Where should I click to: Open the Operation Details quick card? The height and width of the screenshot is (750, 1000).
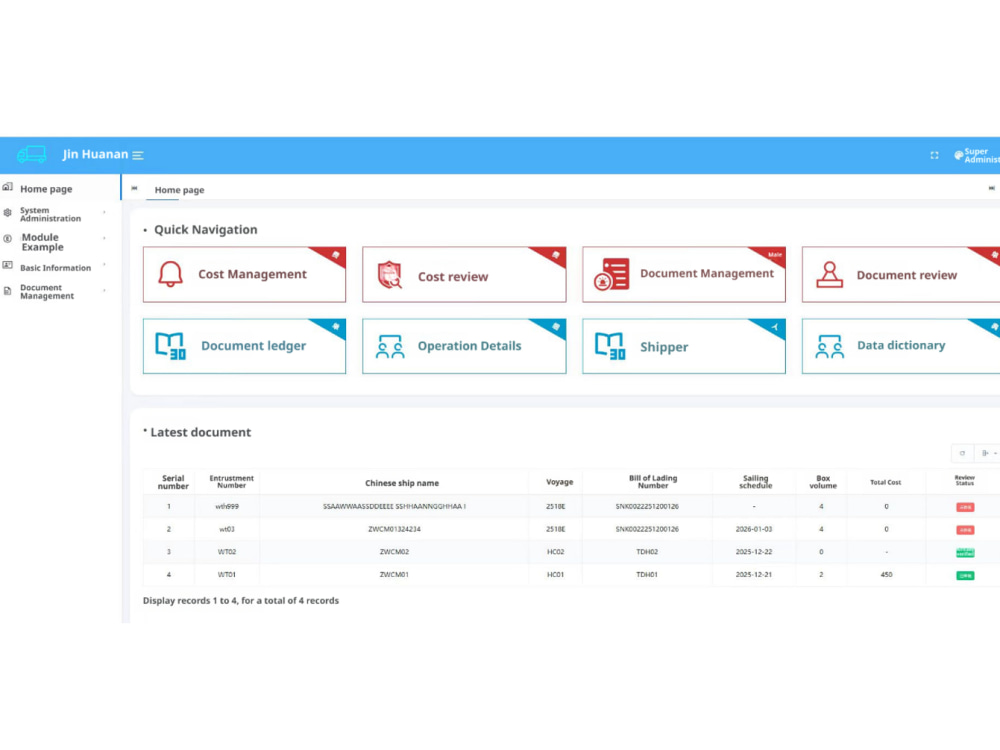click(x=464, y=346)
